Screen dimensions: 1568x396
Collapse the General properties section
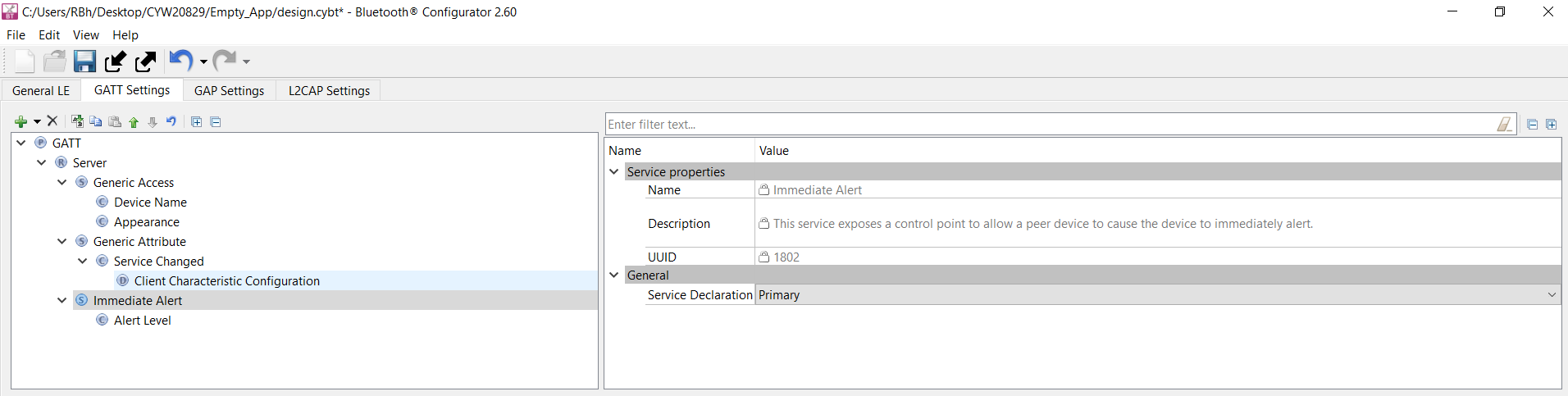[x=614, y=275]
